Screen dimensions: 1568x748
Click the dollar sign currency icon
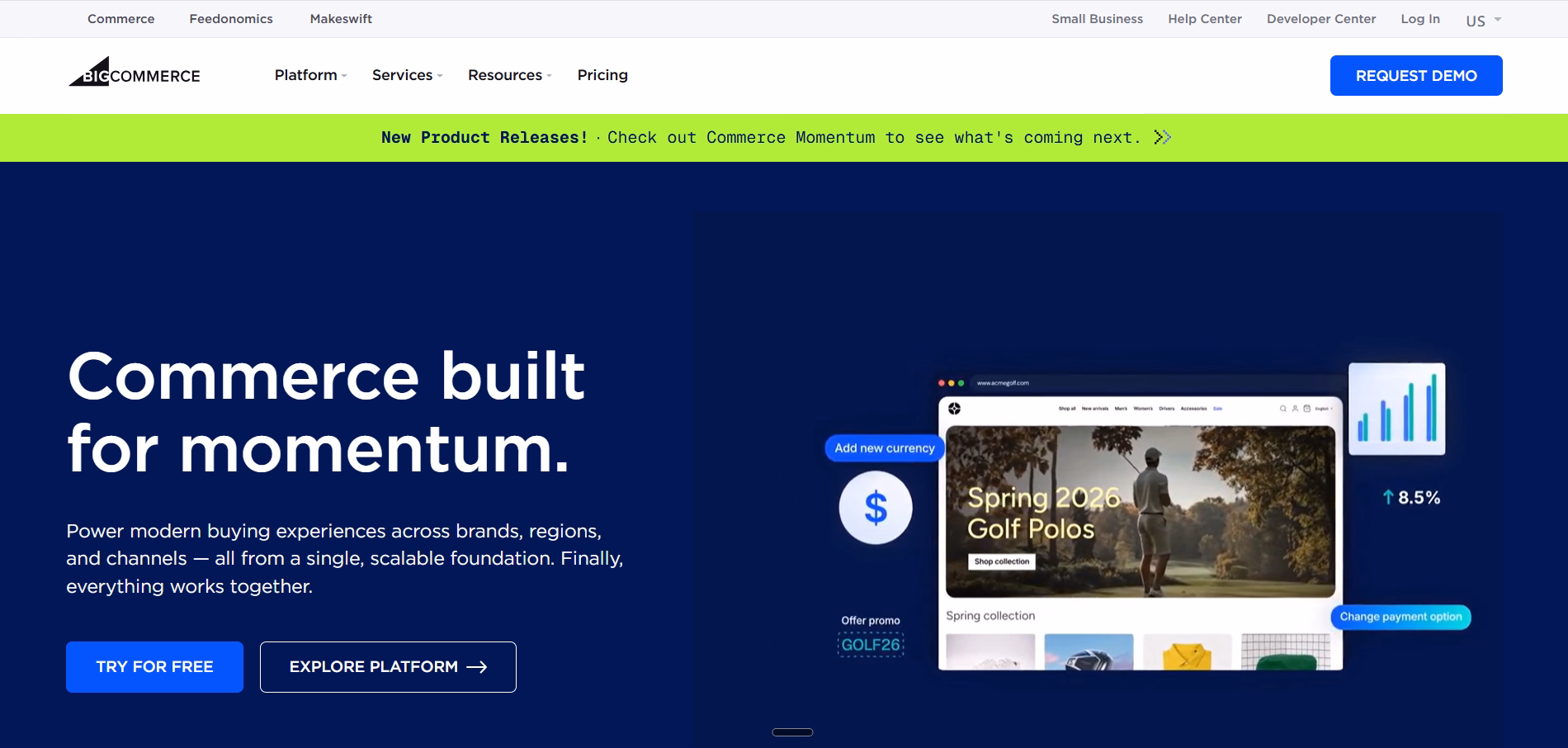coord(876,508)
